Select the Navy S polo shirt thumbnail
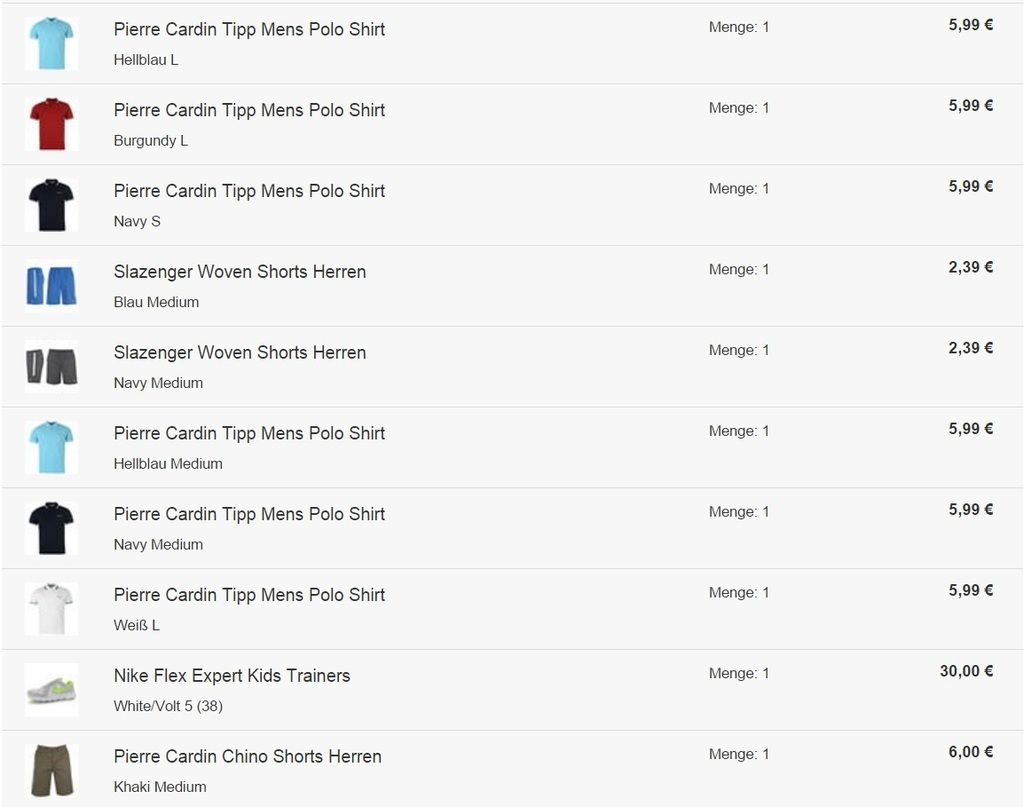The image size is (1024, 807). [x=52, y=205]
